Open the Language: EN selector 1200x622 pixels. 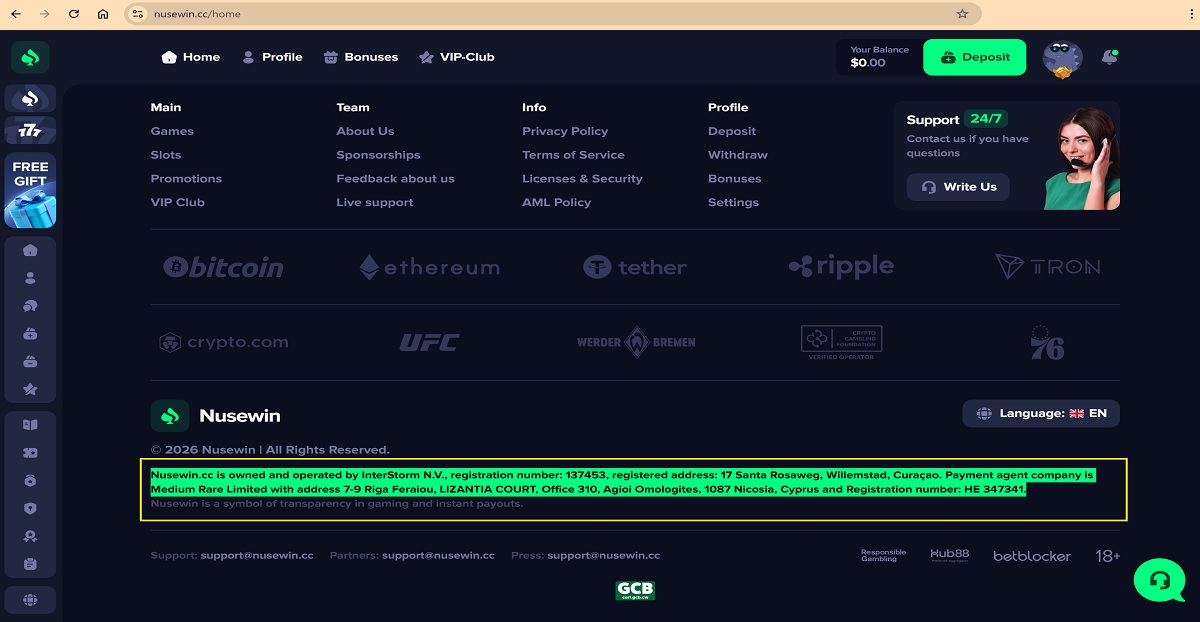[x=1041, y=413]
